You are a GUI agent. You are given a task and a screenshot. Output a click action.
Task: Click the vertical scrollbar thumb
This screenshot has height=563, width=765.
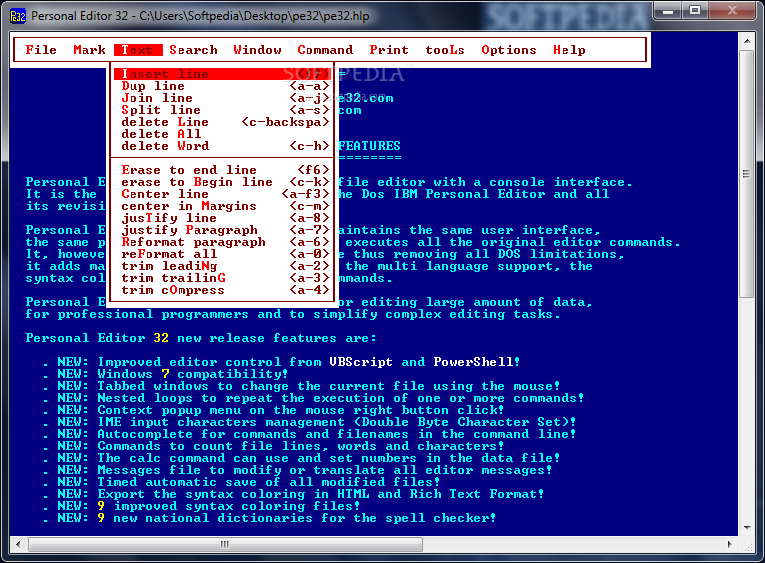[x=747, y=174]
